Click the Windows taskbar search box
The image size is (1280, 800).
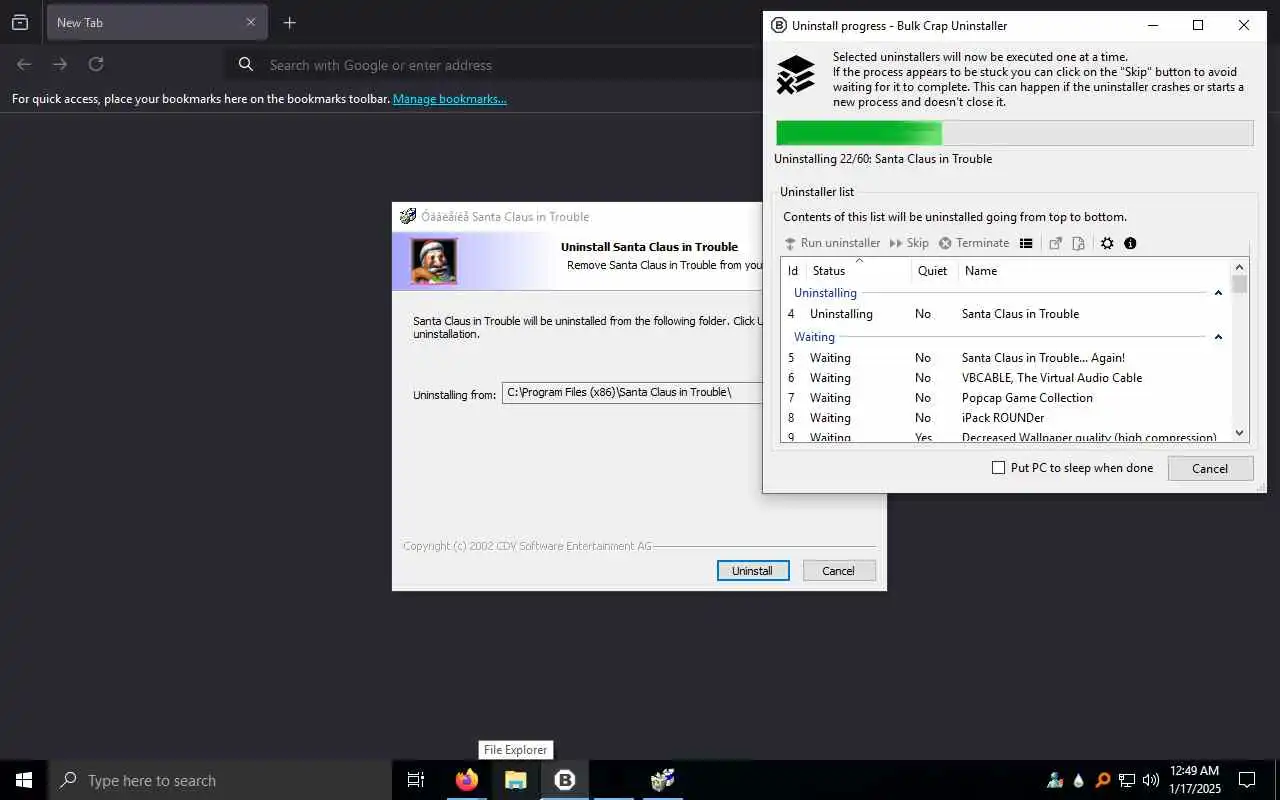(x=220, y=780)
